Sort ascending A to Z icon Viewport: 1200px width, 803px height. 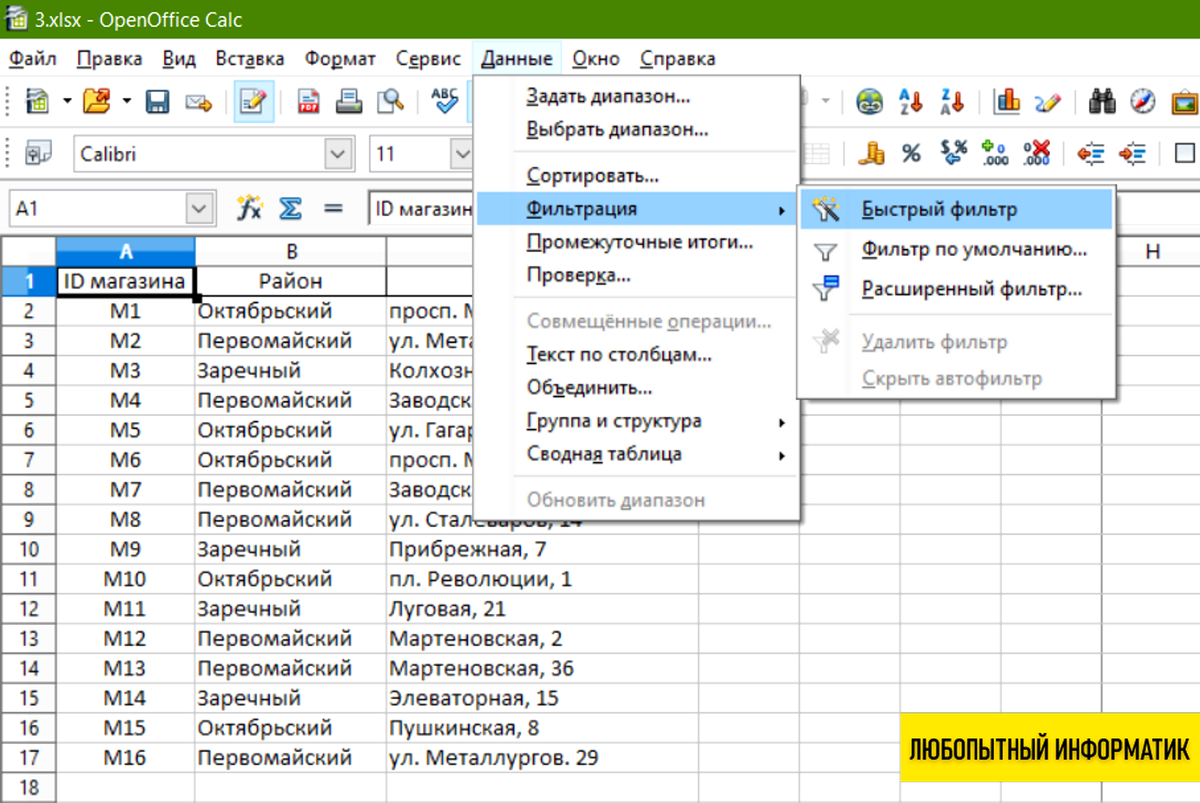pos(911,101)
